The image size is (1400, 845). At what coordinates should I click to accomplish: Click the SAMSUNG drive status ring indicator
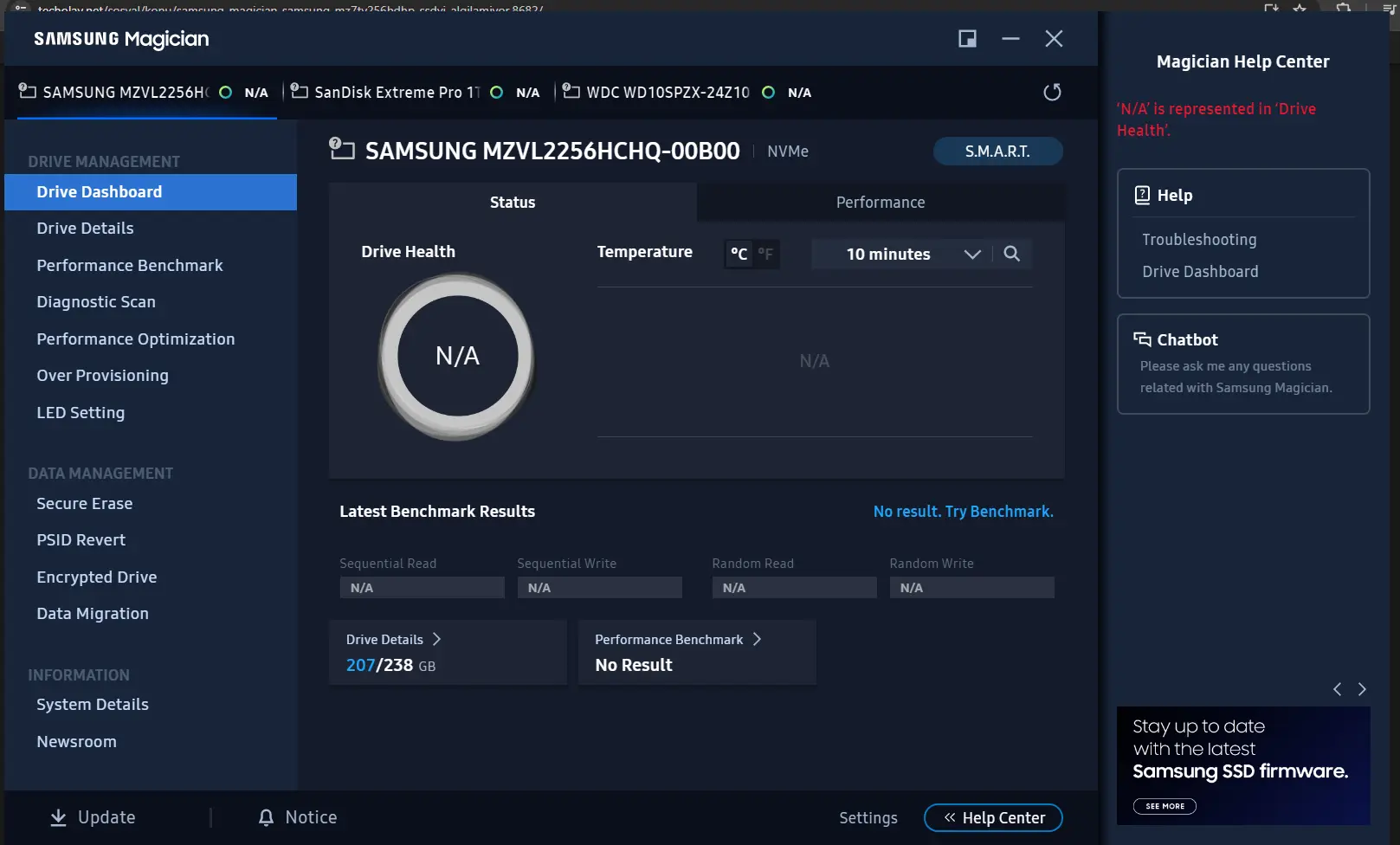tap(225, 92)
